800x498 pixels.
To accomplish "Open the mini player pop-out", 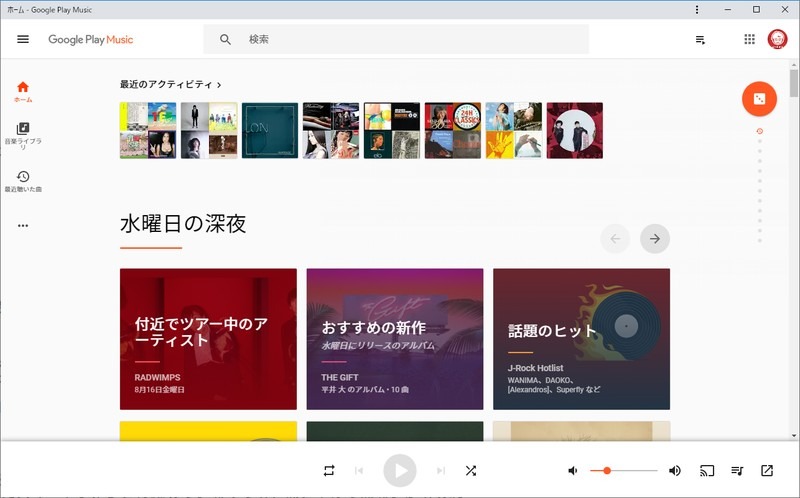I will 767,470.
